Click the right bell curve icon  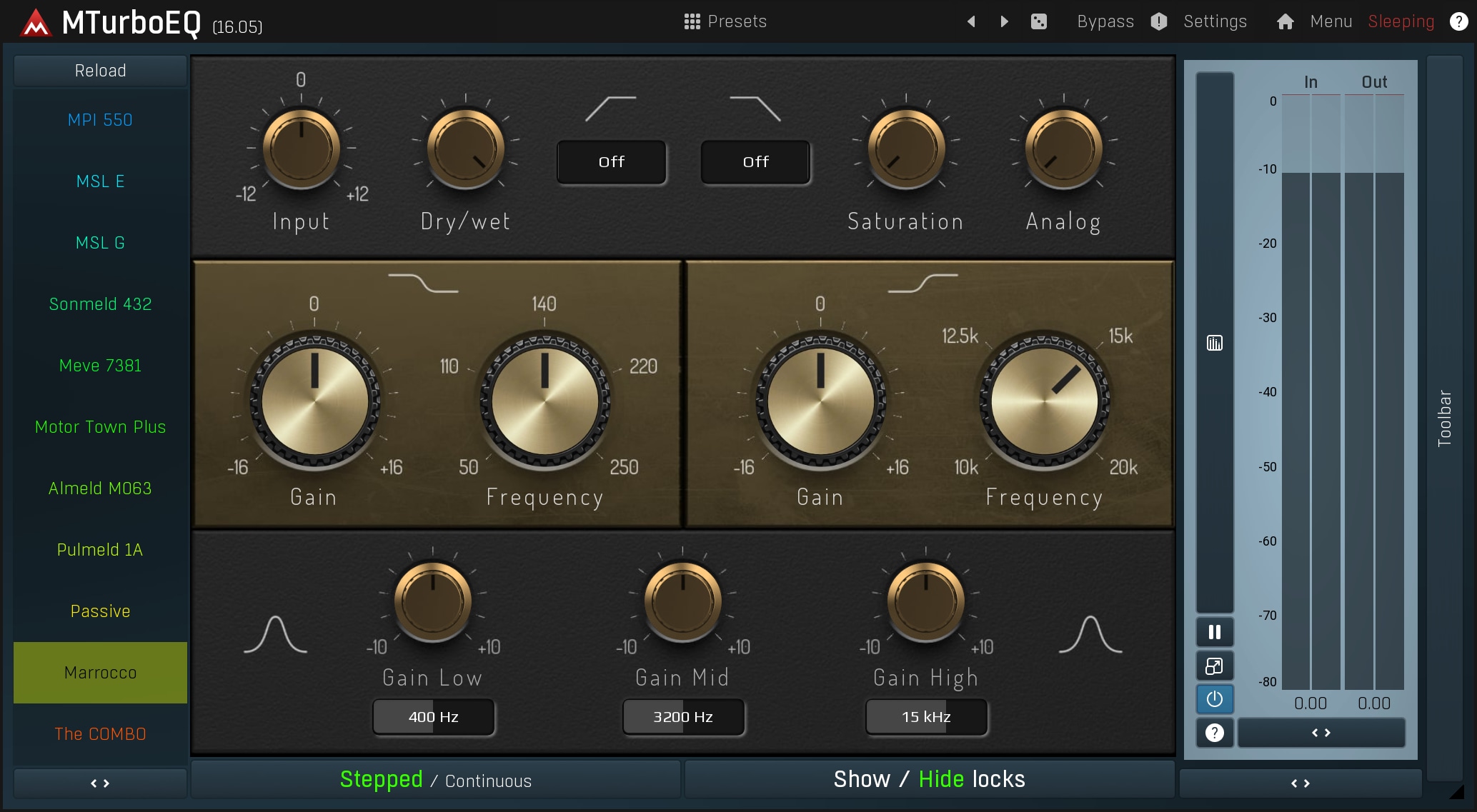pyautogui.click(x=1090, y=634)
